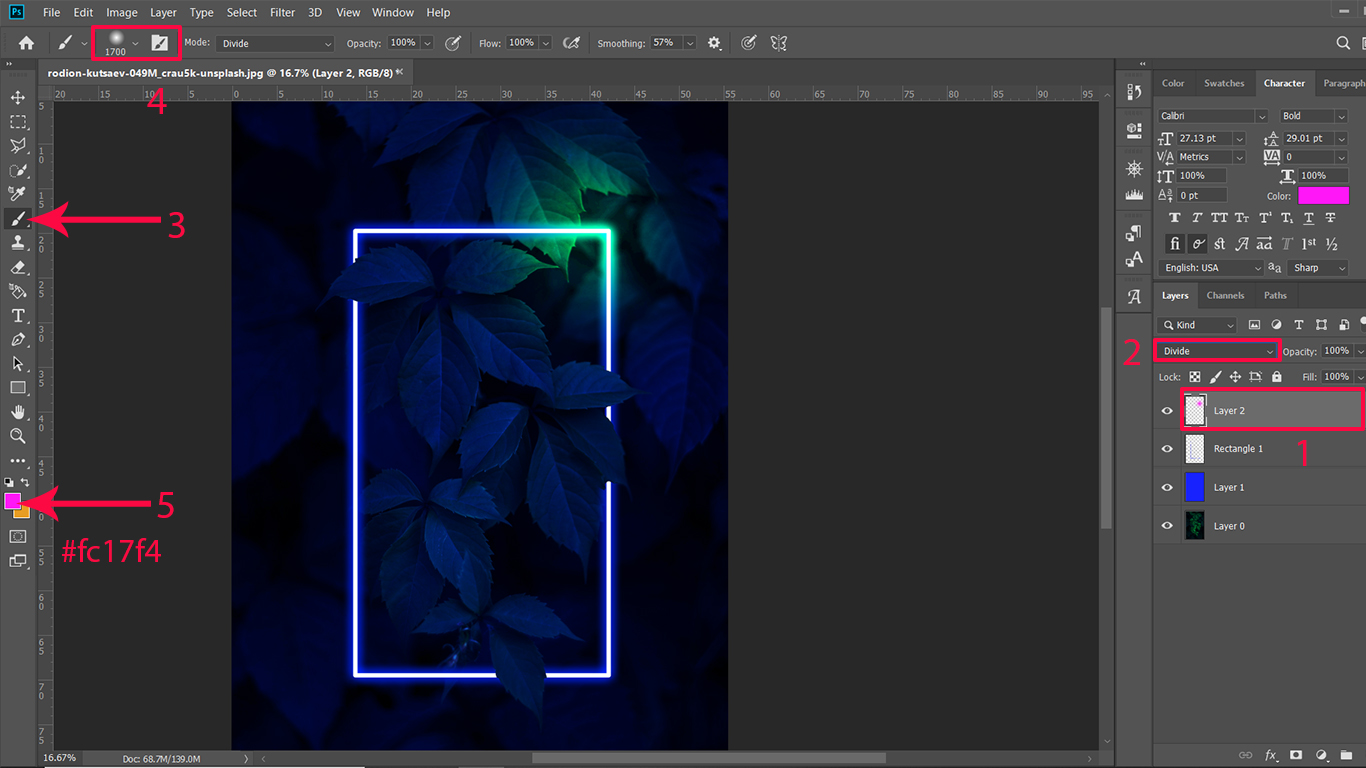The height and width of the screenshot is (768, 1366).
Task: Select the Eraser tool
Action: 18,267
